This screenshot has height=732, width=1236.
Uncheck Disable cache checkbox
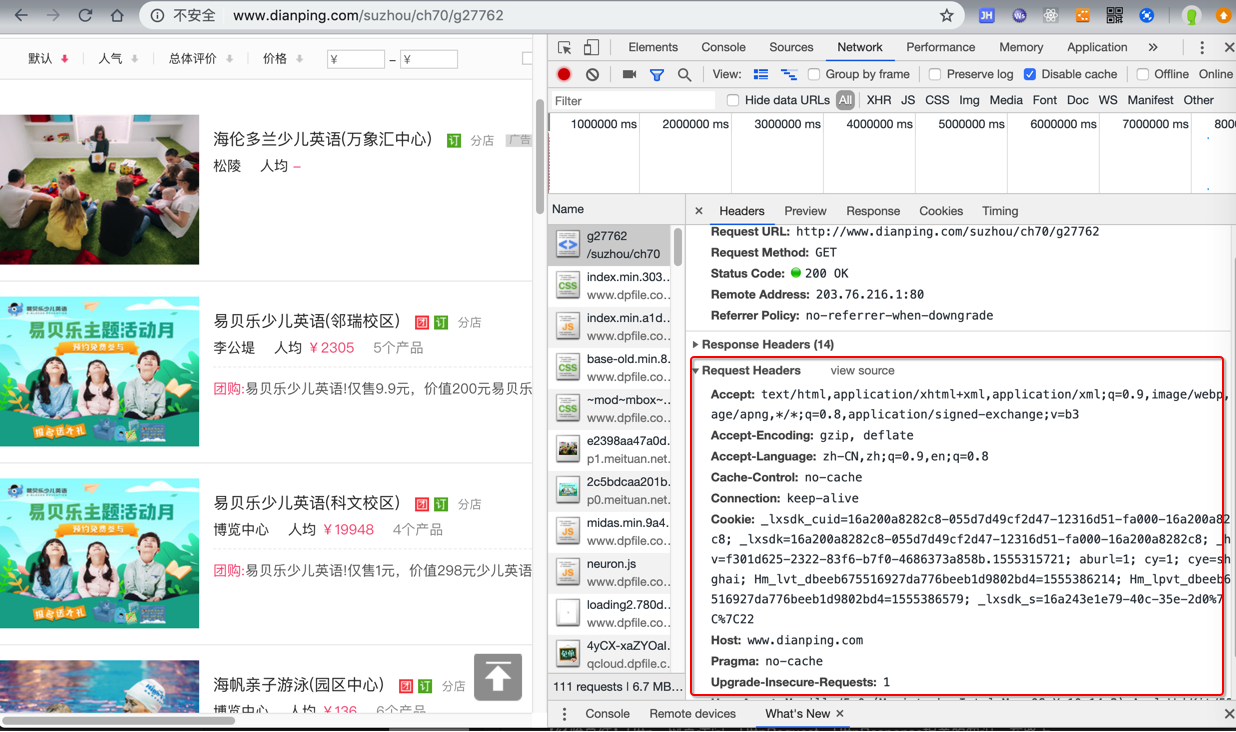[1030, 74]
